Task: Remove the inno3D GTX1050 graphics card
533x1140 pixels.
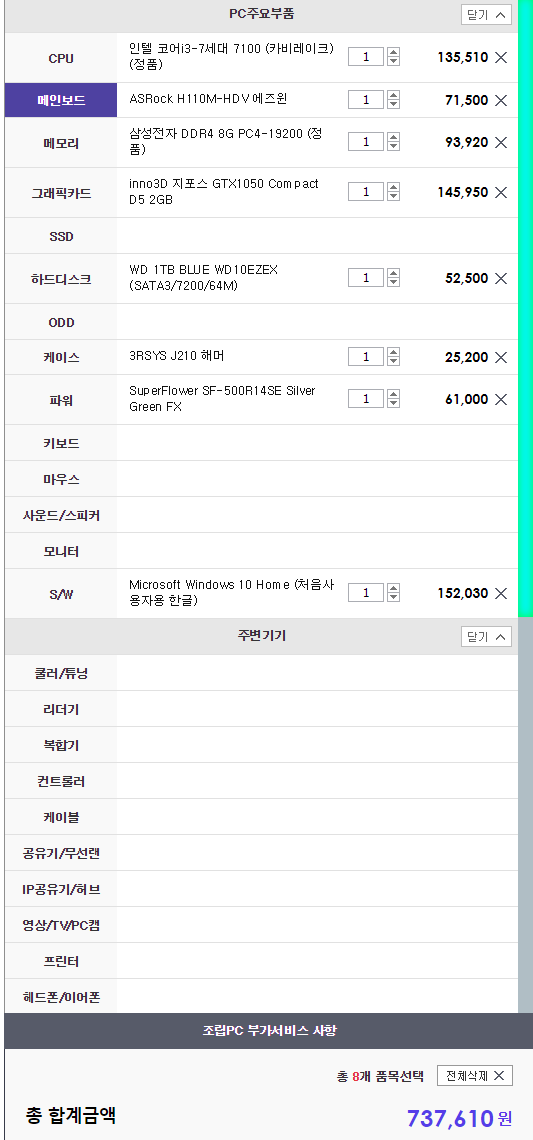Action: (x=501, y=192)
